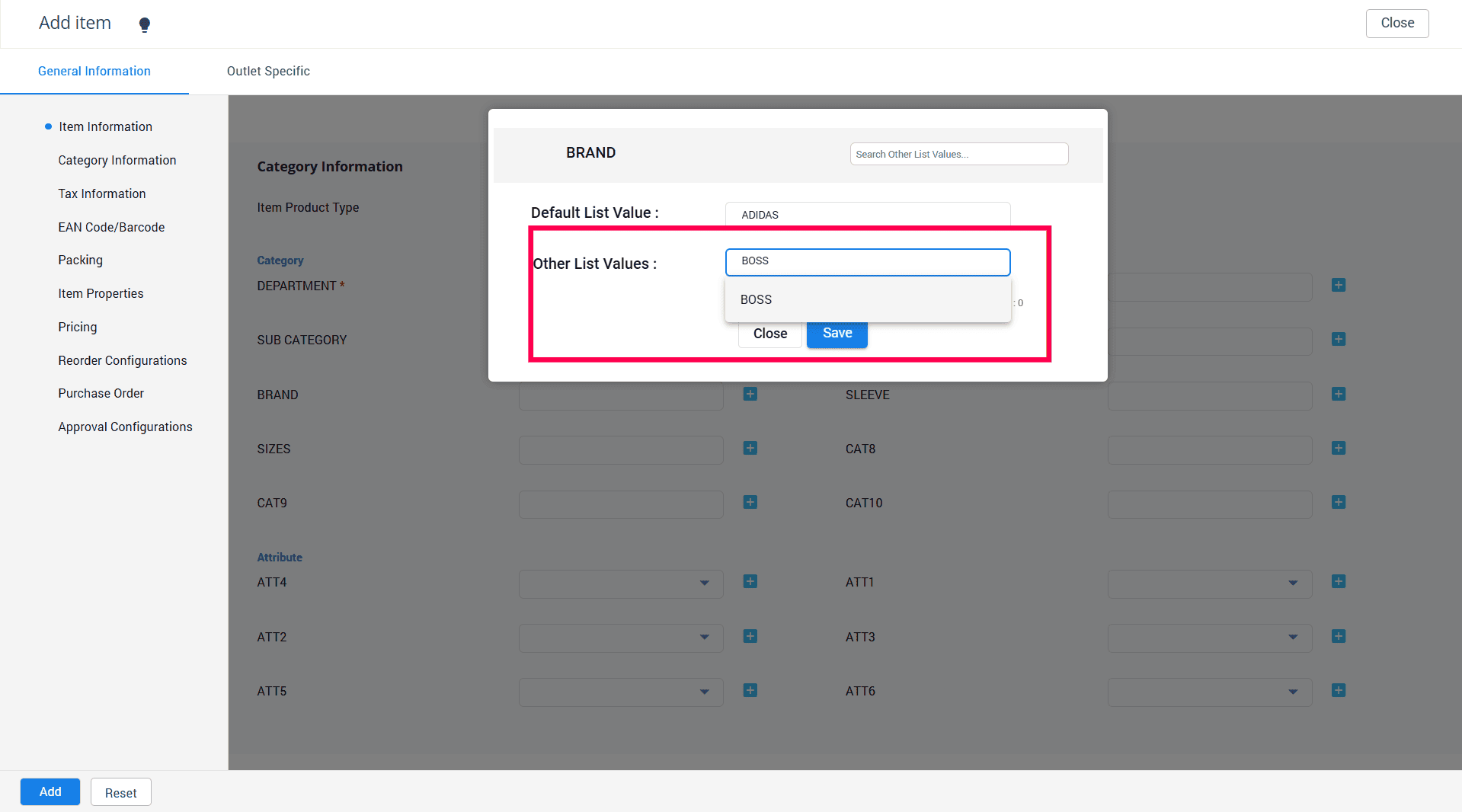This screenshot has width=1462, height=812.
Task: Click the plus icon next to ATT3 dropdown
Action: 1339,636
